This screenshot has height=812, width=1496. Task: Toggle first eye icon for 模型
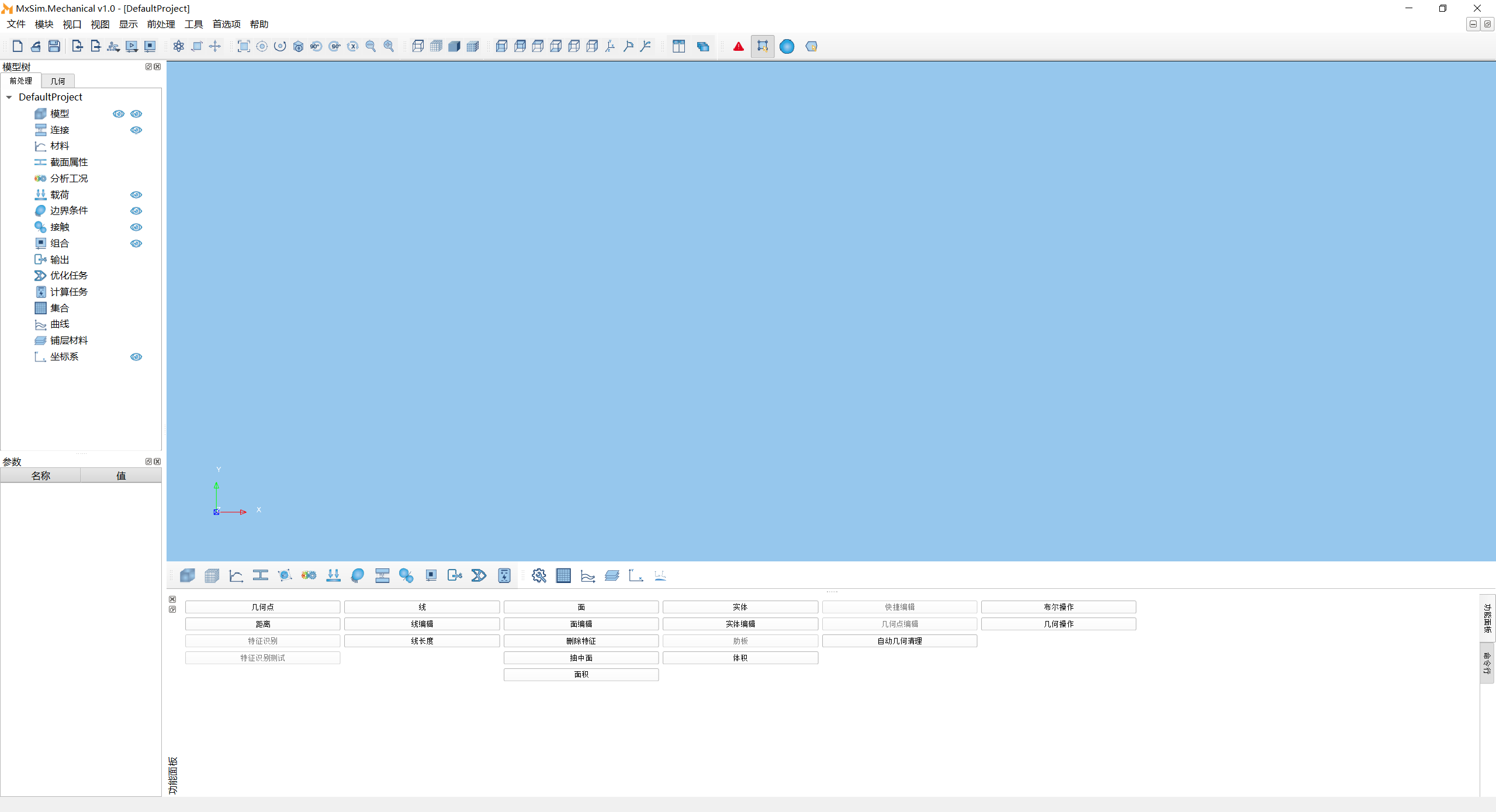(119, 114)
